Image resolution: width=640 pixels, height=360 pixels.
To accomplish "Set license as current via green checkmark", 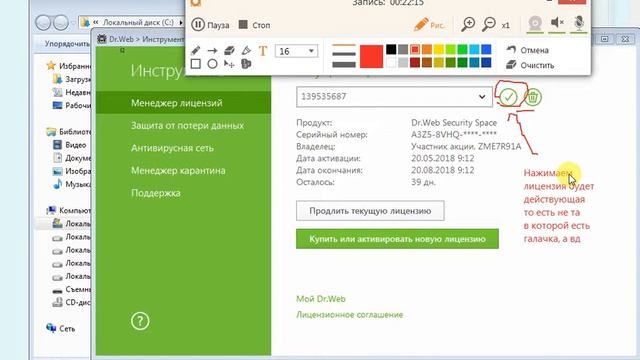I will 509,97.
